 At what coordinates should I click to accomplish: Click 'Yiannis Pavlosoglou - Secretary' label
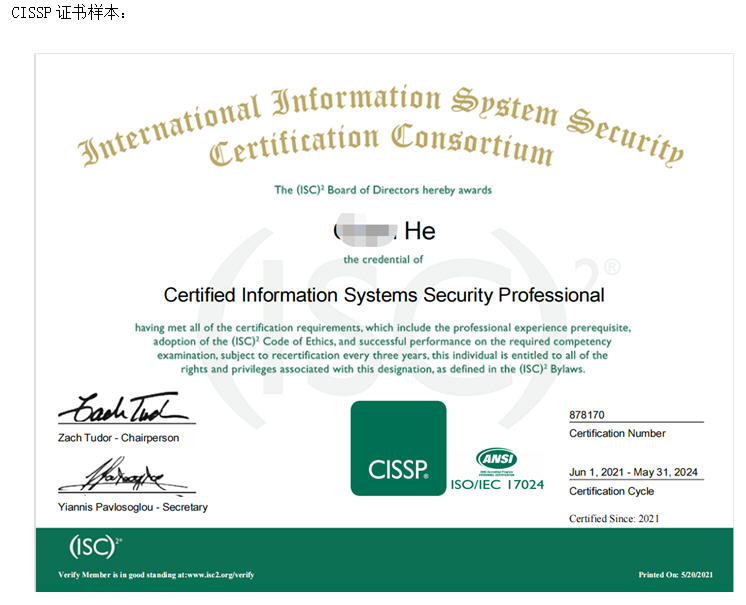(133, 507)
